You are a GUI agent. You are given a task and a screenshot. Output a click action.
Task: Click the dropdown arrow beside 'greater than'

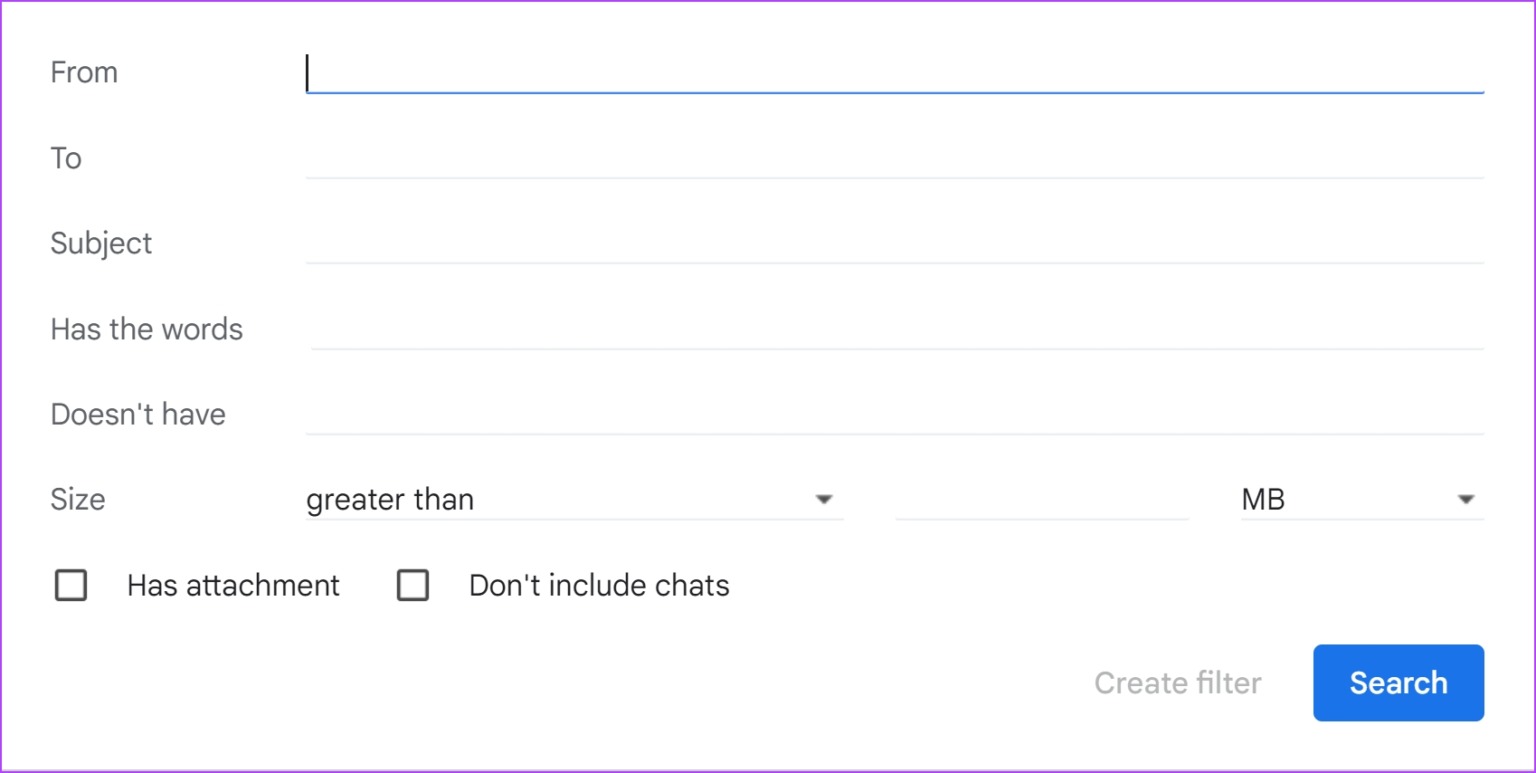click(x=824, y=498)
